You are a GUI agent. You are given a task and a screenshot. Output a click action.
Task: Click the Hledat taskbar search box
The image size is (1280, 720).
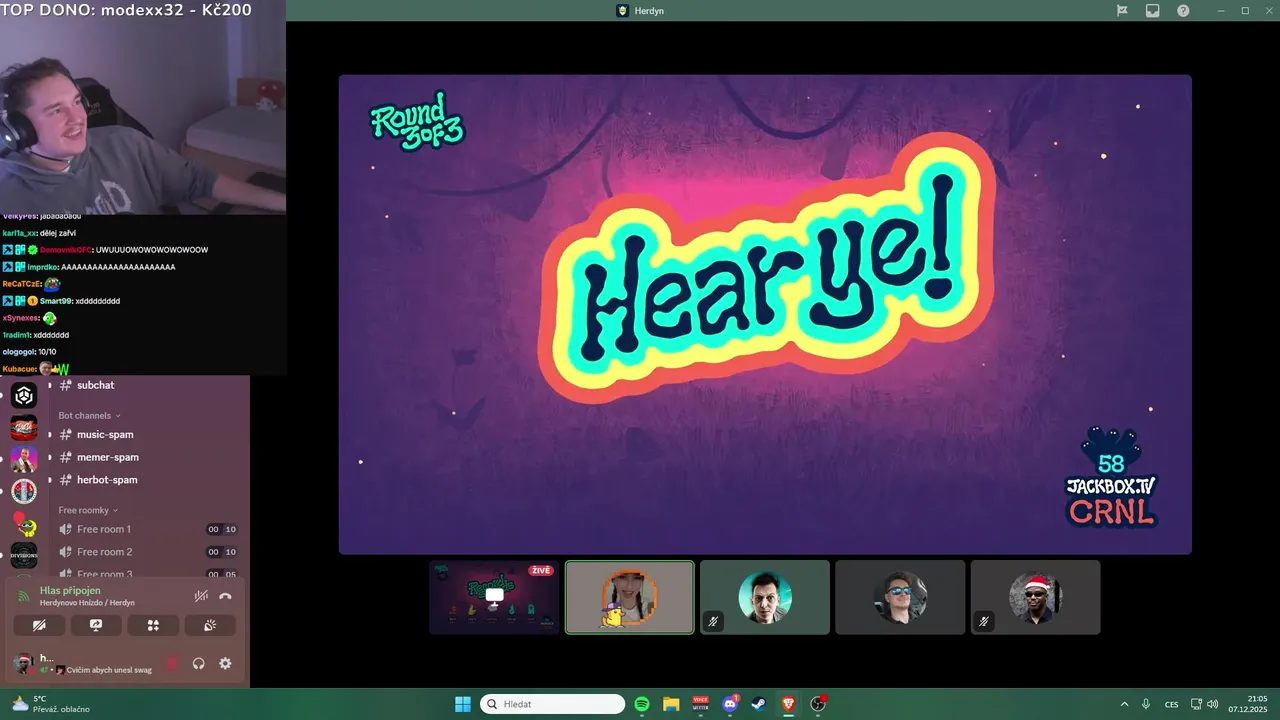tap(553, 704)
